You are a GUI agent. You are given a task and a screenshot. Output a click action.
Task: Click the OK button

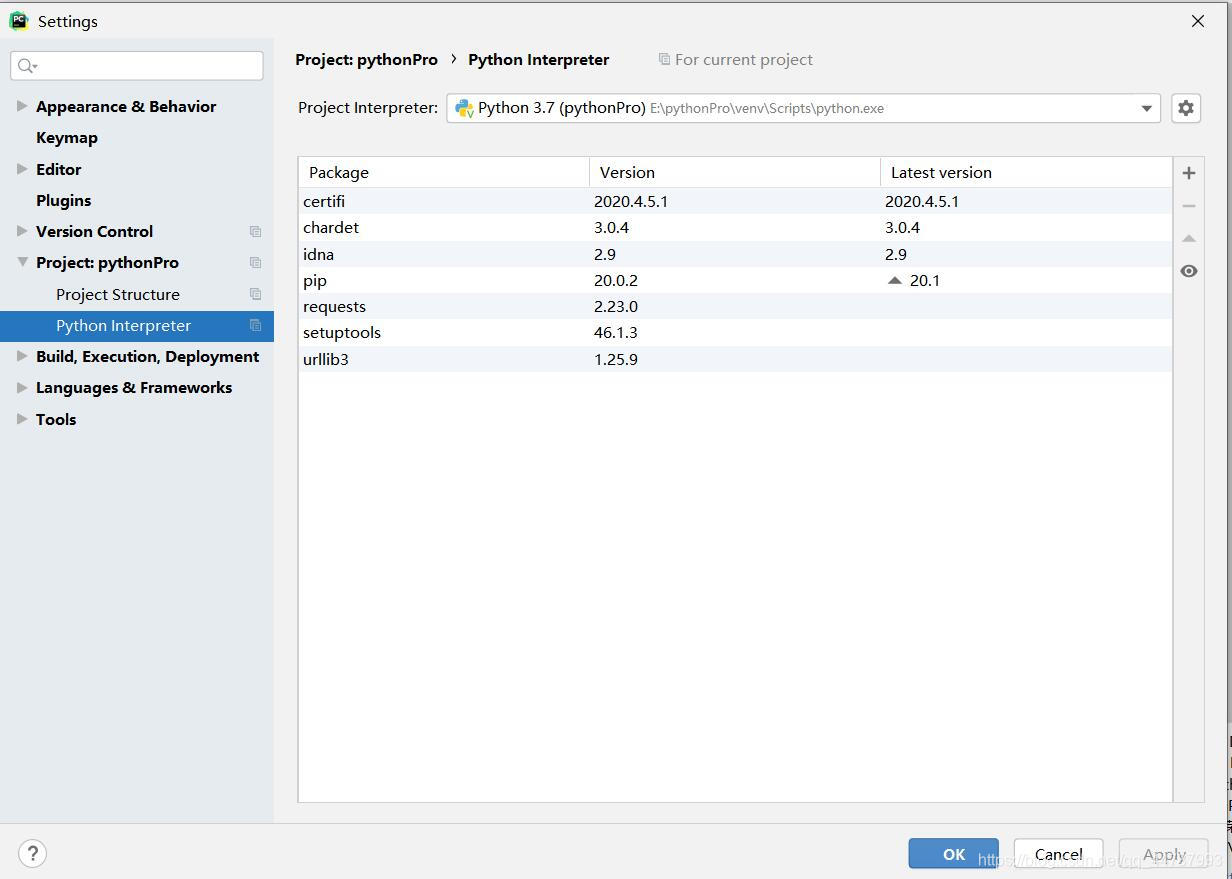tap(951, 854)
